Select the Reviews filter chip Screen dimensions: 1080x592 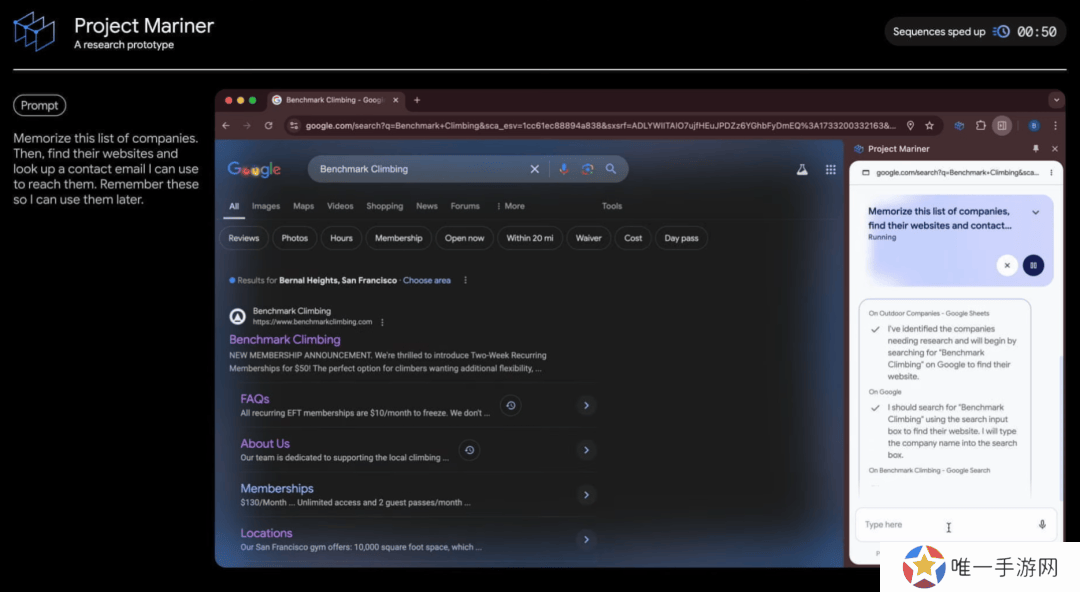click(x=244, y=238)
